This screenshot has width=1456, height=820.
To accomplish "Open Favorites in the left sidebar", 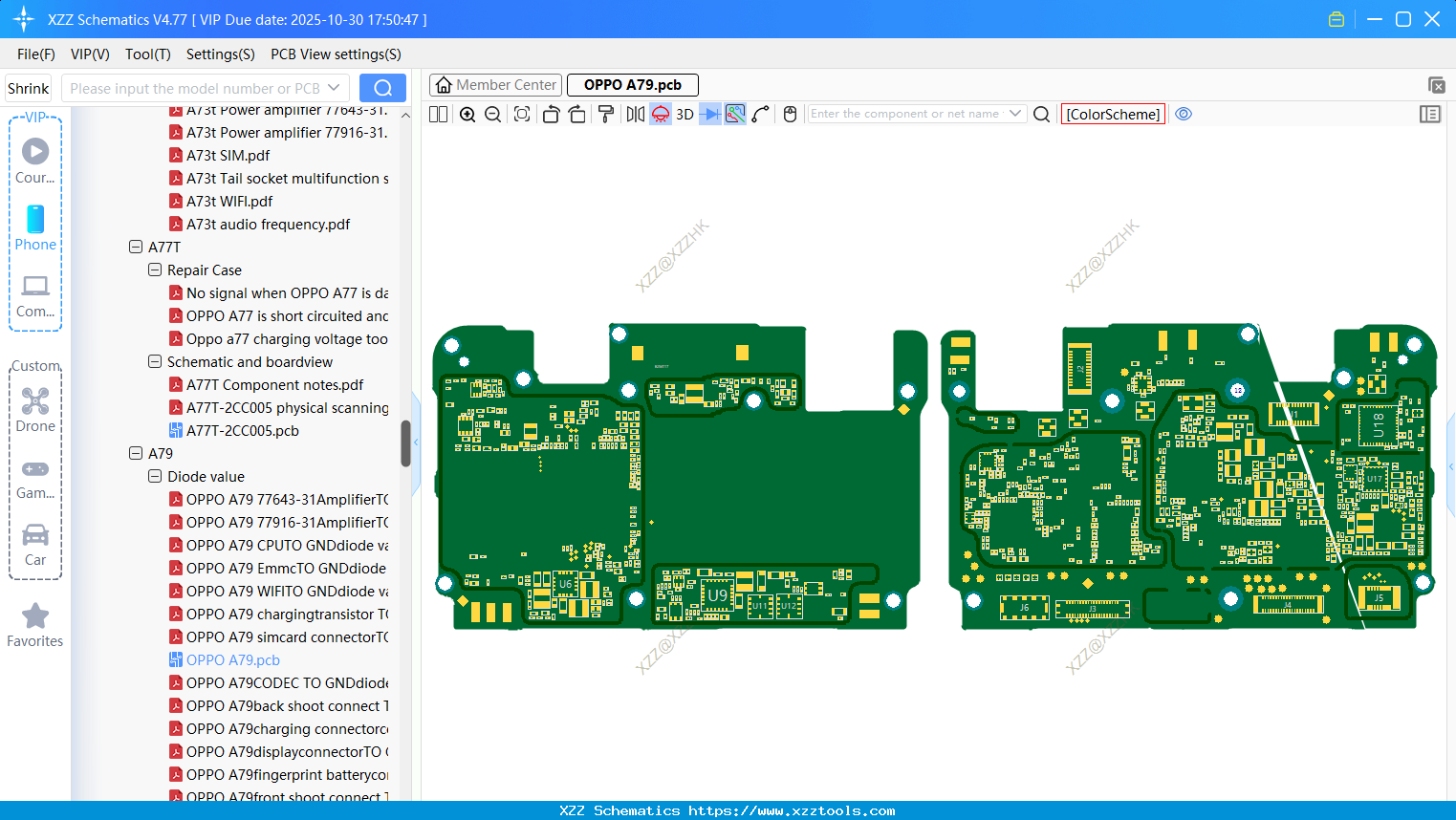I will point(35,626).
